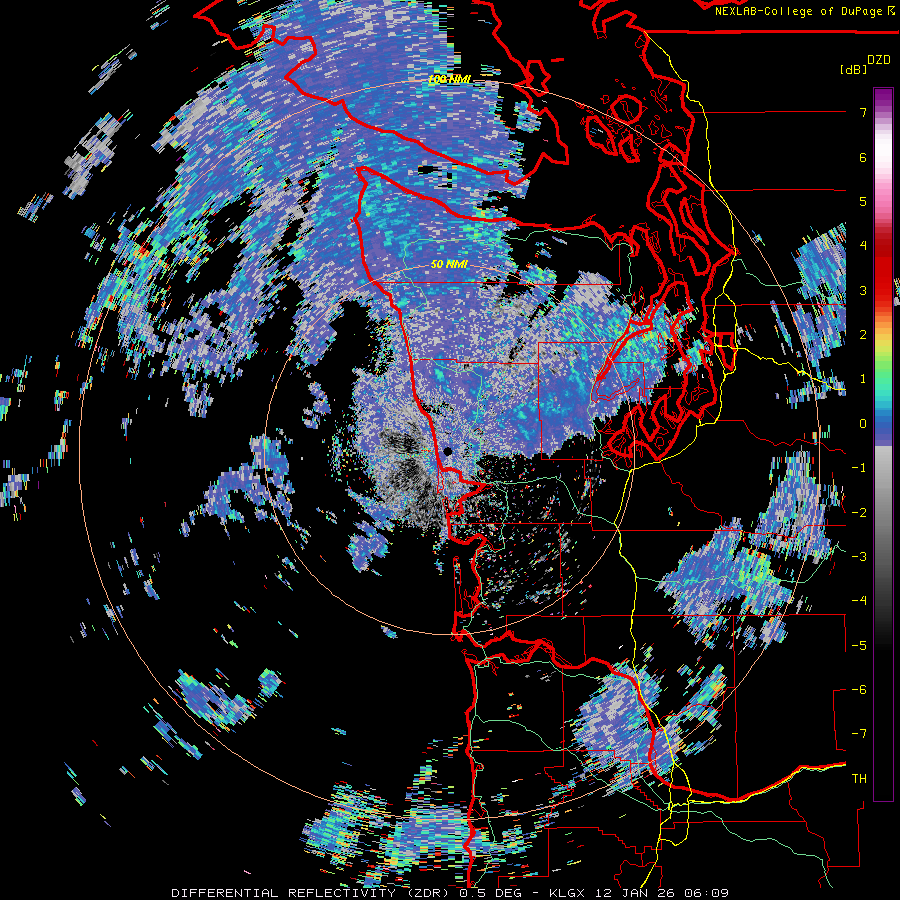
Task: Click the TH threshold label on scale
Action: pyautogui.click(x=859, y=779)
